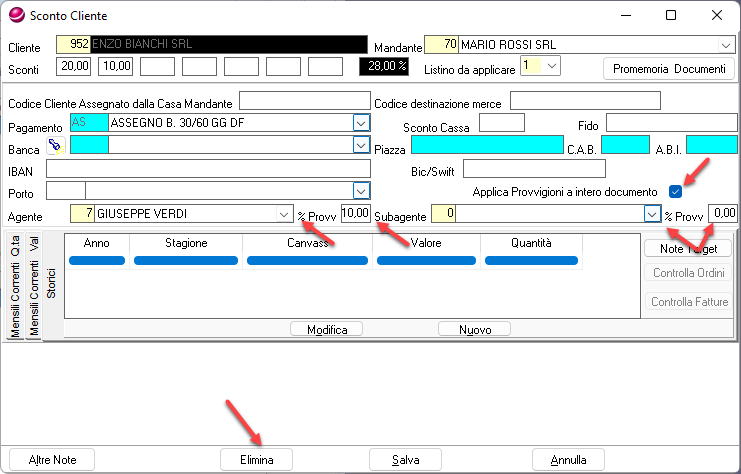Click the third empty Sconti field
Viewport: 741px width, 474px height.
coord(157,66)
